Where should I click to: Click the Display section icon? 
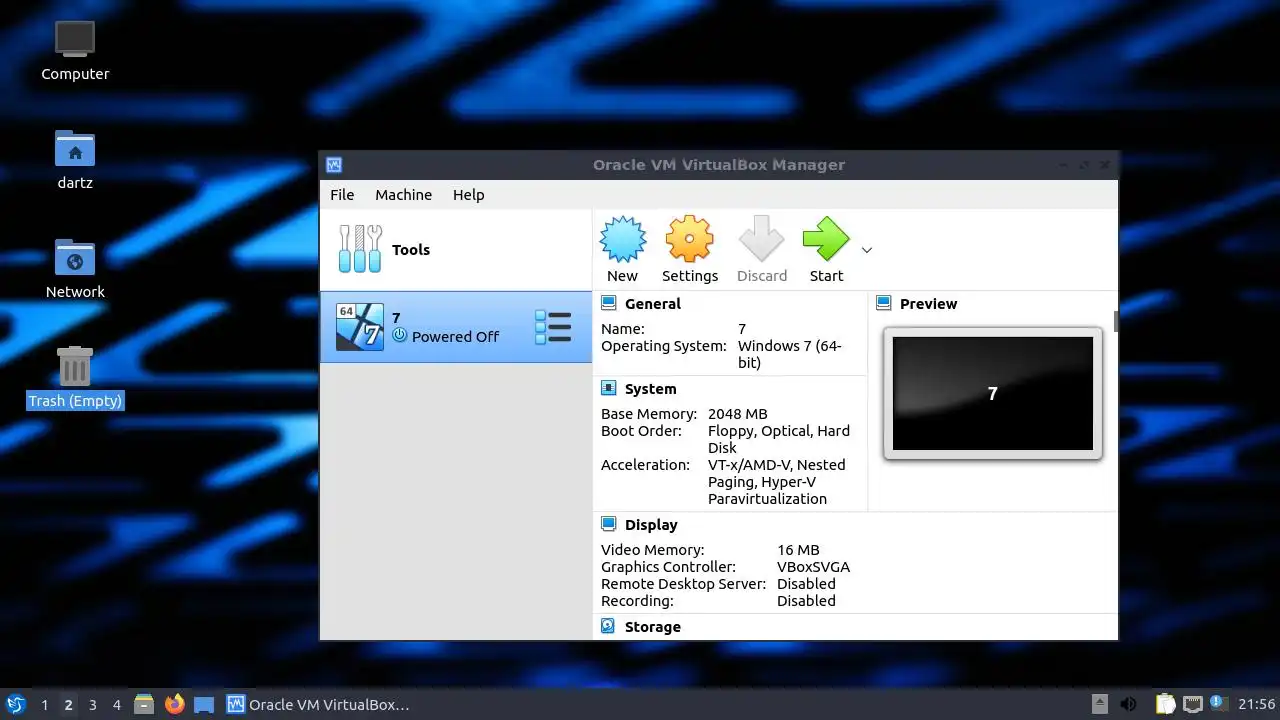pyautogui.click(x=608, y=524)
